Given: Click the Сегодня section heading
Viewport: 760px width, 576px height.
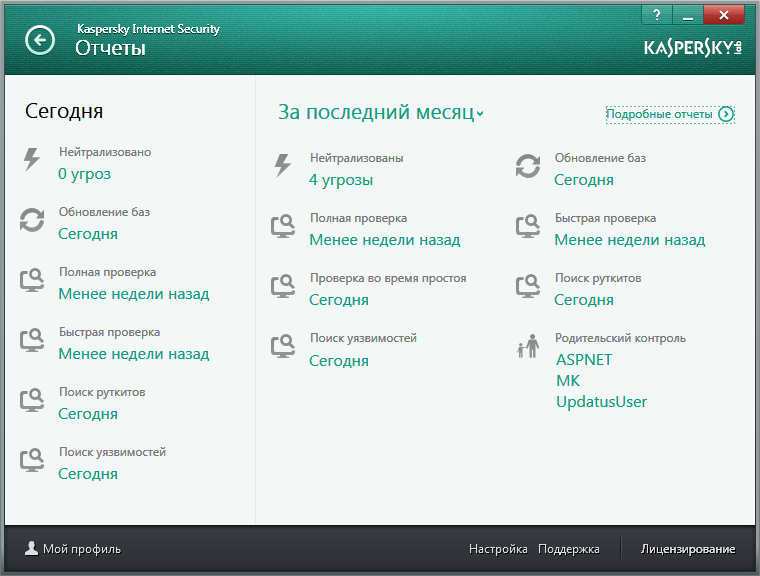Looking at the screenshot, I should 63,112.
